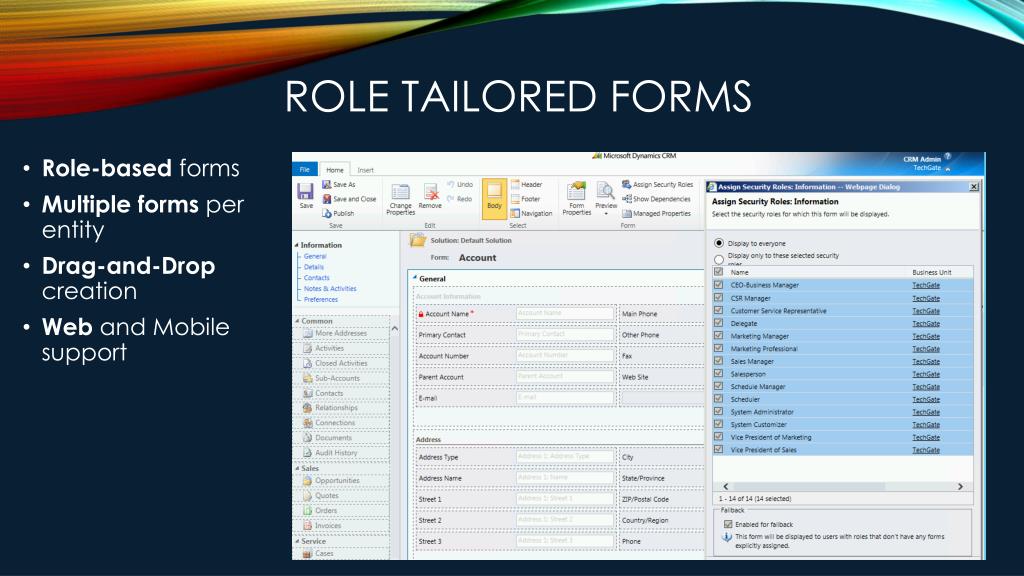This screenshot has height=576, width=1024.
Task: Uncheck the Delegate role checkbox
Action: tap(718, 323)
